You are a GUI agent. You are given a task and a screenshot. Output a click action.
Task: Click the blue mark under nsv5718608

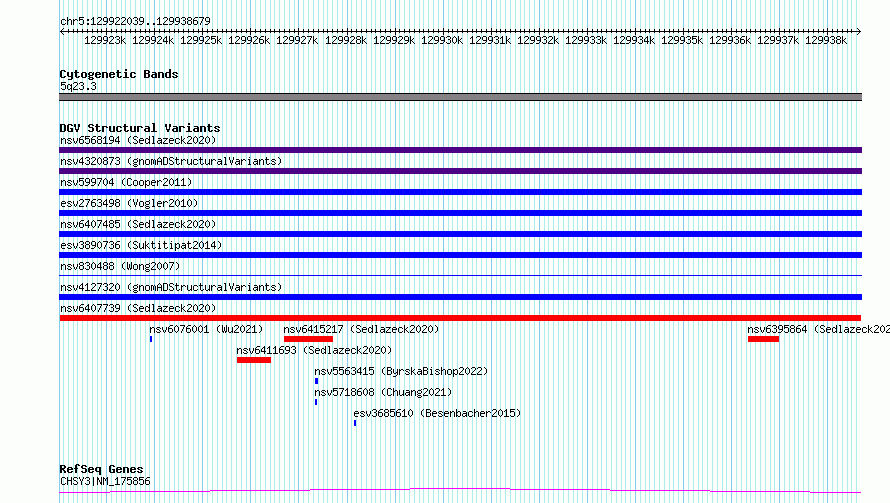[x=316, y=402]
